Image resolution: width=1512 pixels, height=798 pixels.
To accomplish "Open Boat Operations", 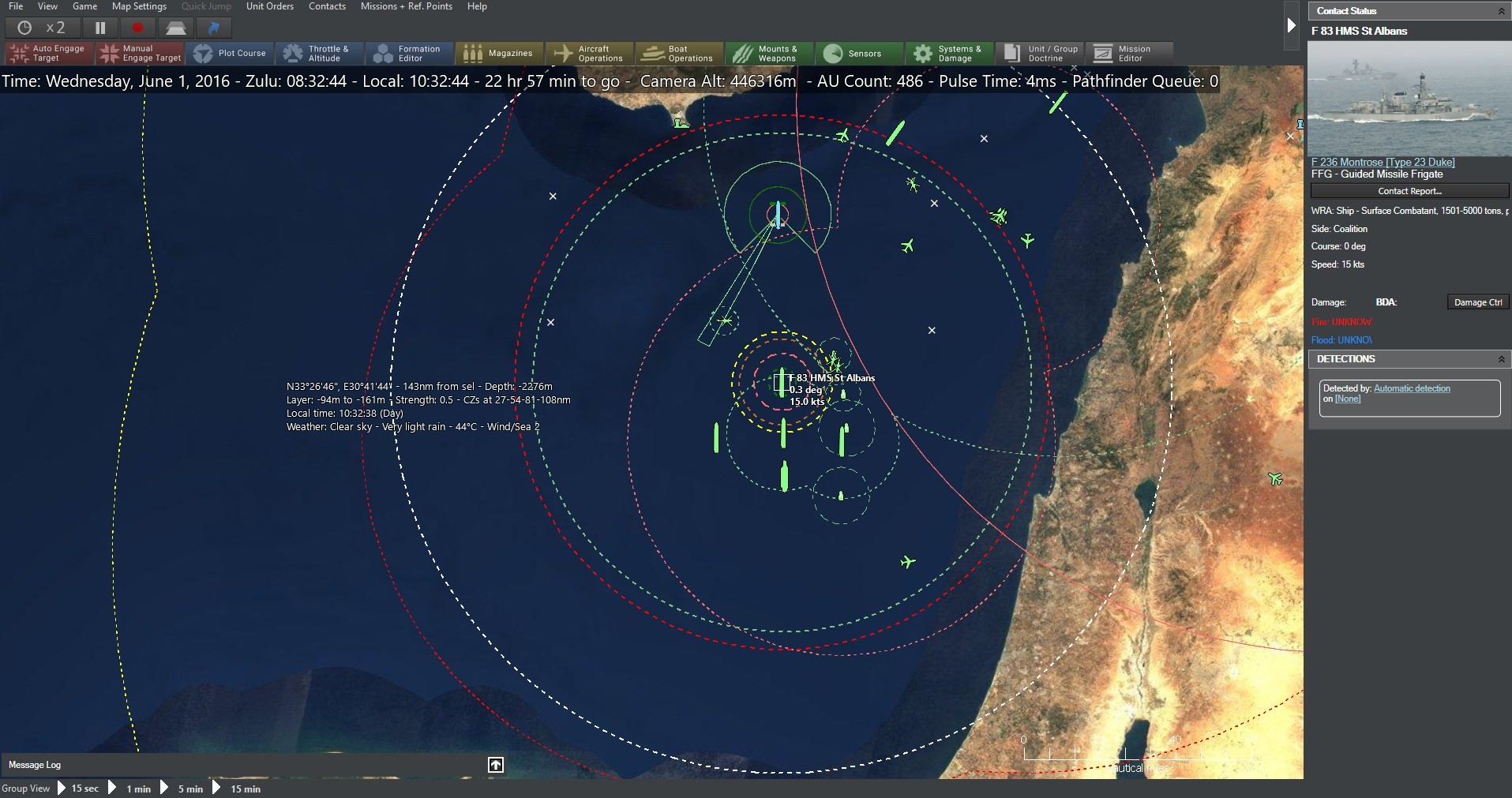I will click(677, 53).
